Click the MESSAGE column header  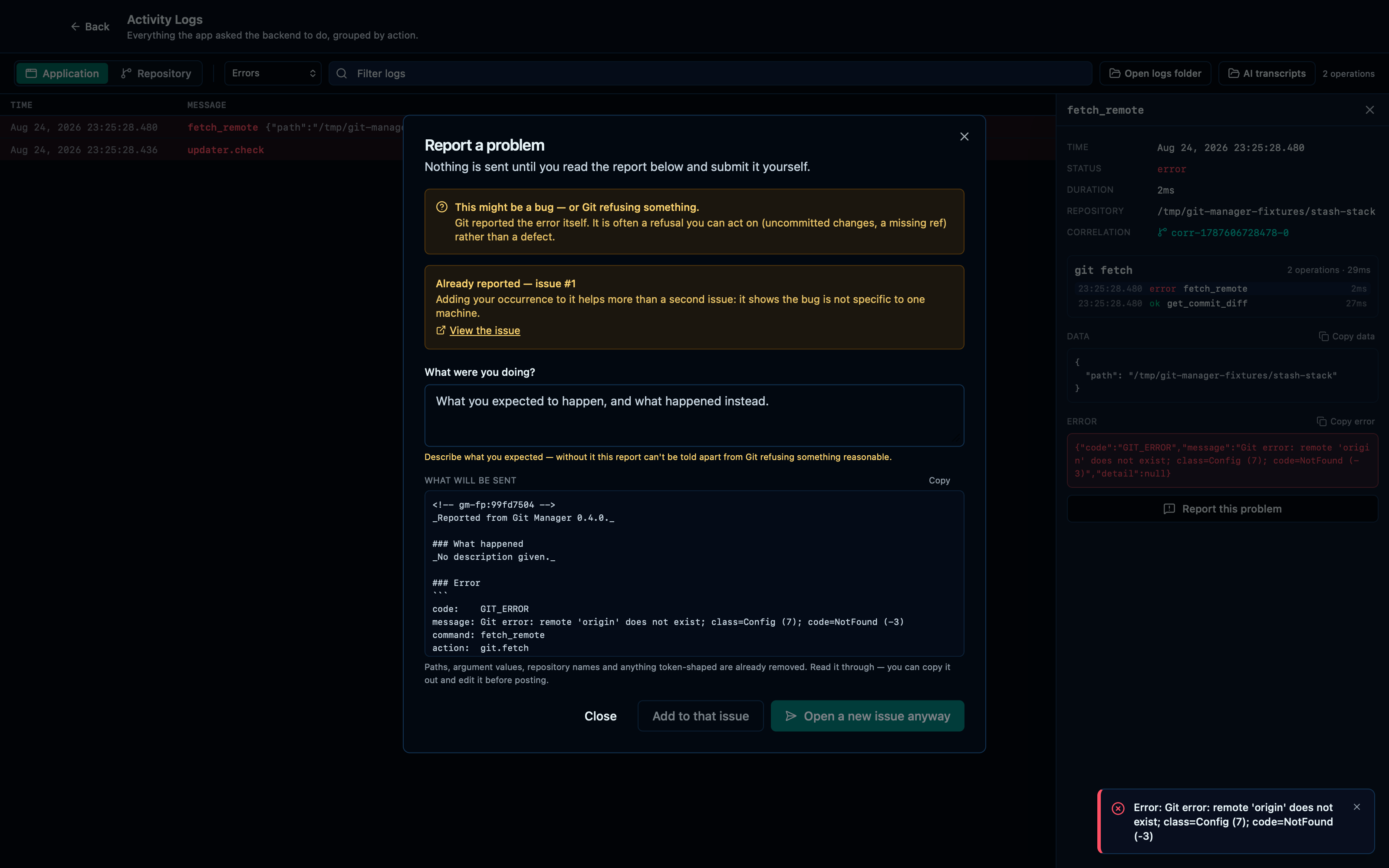point(207,105)
